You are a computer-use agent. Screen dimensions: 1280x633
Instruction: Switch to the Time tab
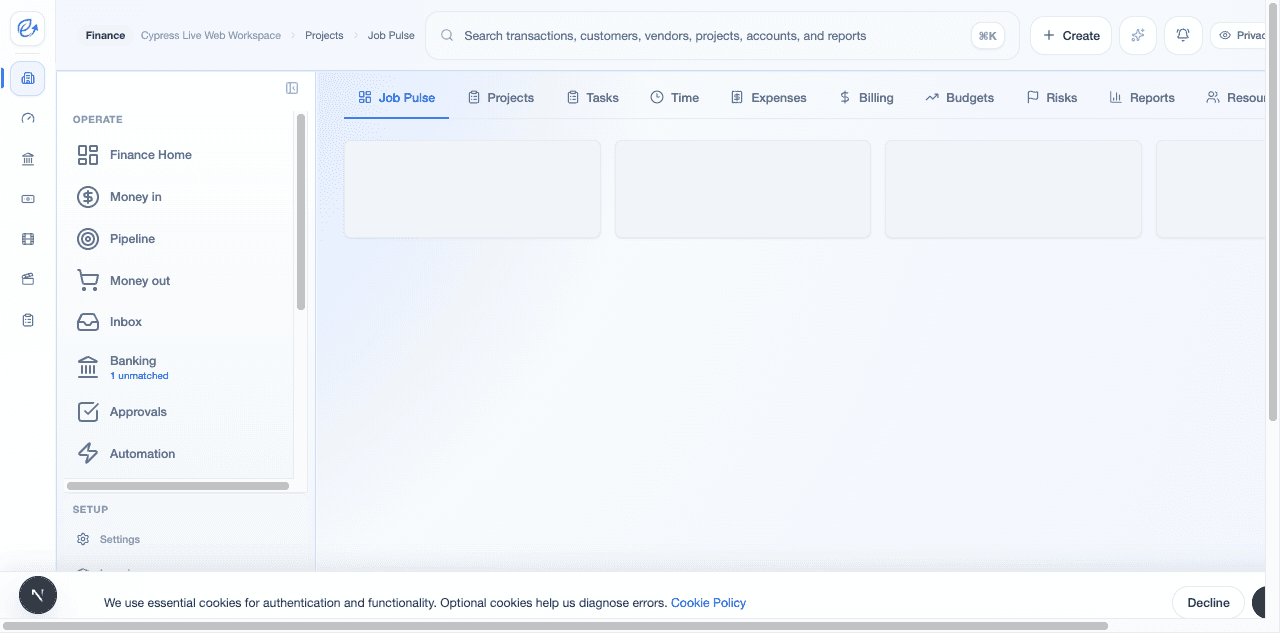[674, 98]
